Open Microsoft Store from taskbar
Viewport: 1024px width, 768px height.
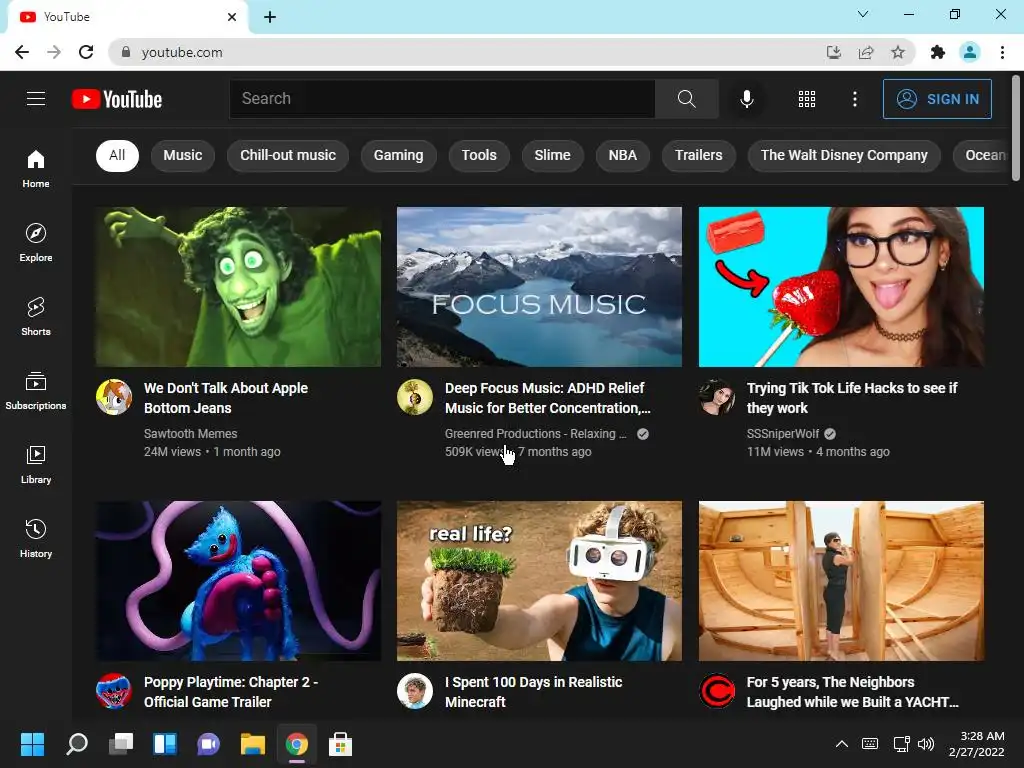pos(340,744)
